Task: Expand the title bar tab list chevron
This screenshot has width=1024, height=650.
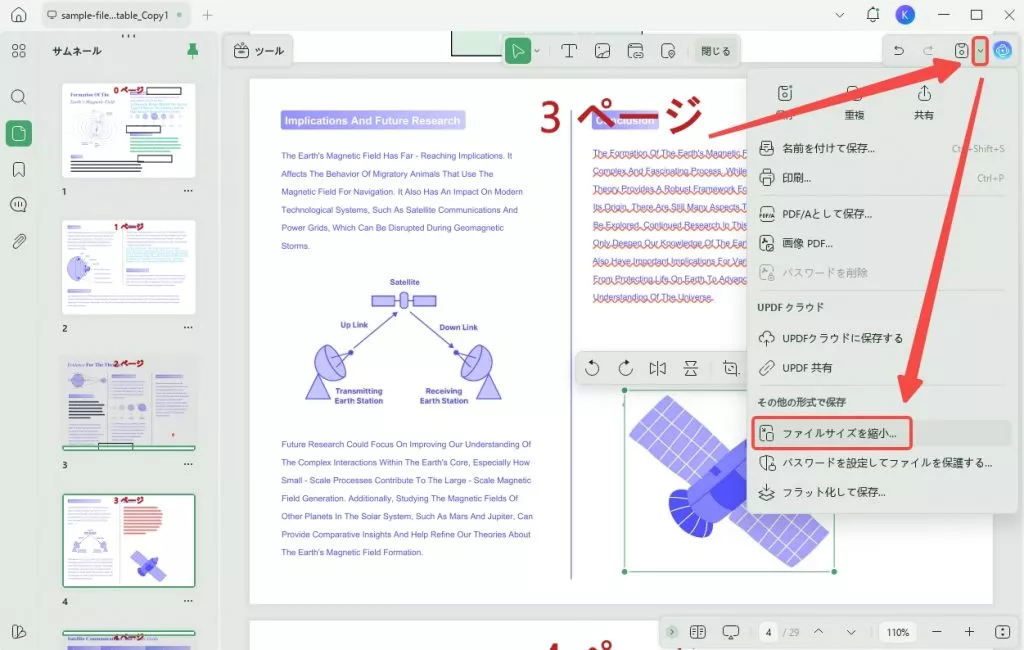Action: 840,15
